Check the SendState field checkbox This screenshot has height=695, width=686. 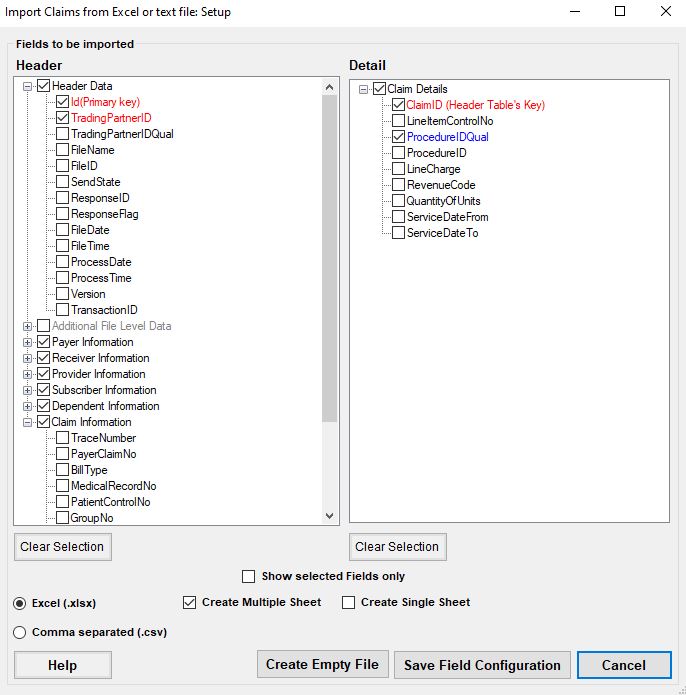pos(62,181)
